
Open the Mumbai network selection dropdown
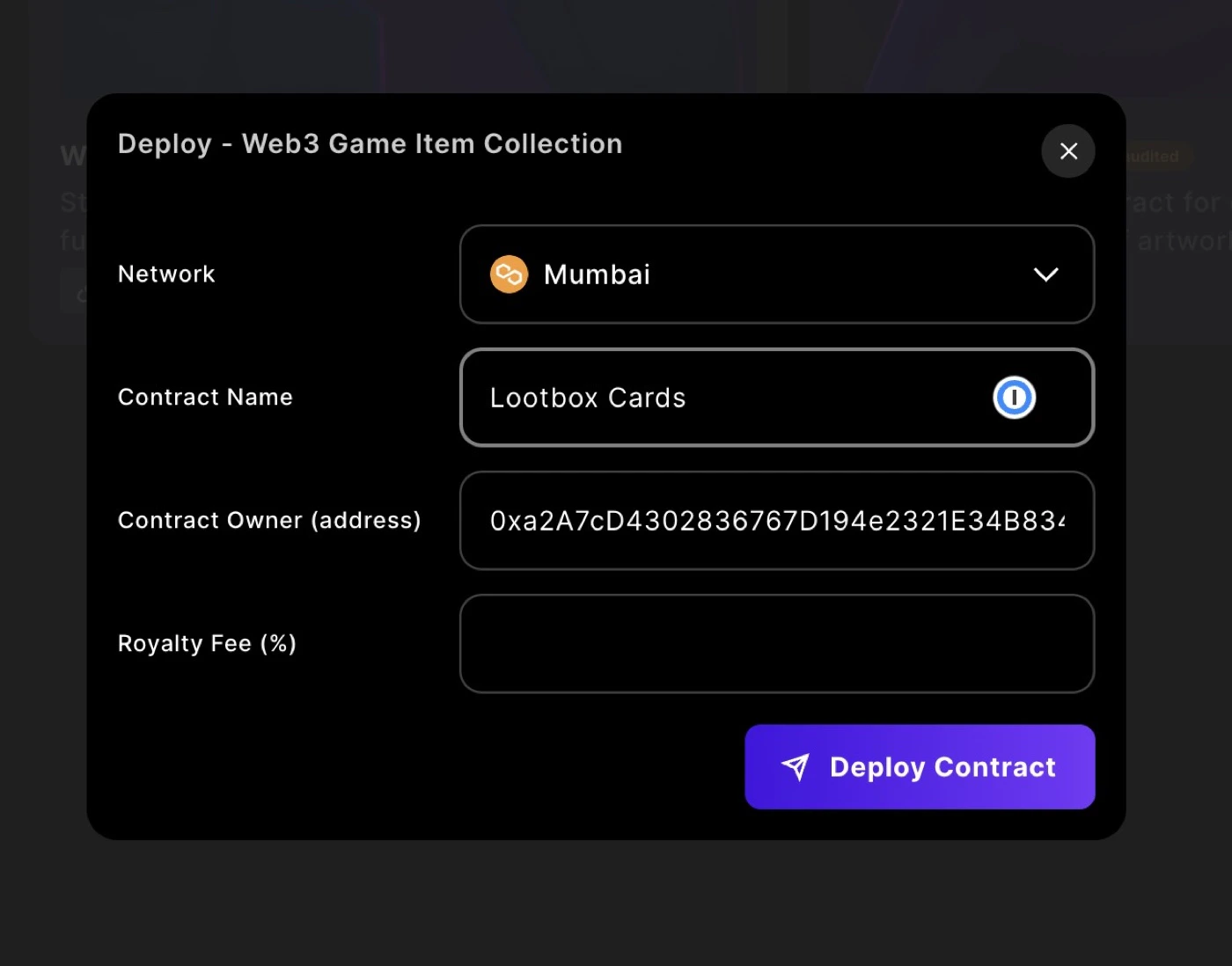[776, 274]
